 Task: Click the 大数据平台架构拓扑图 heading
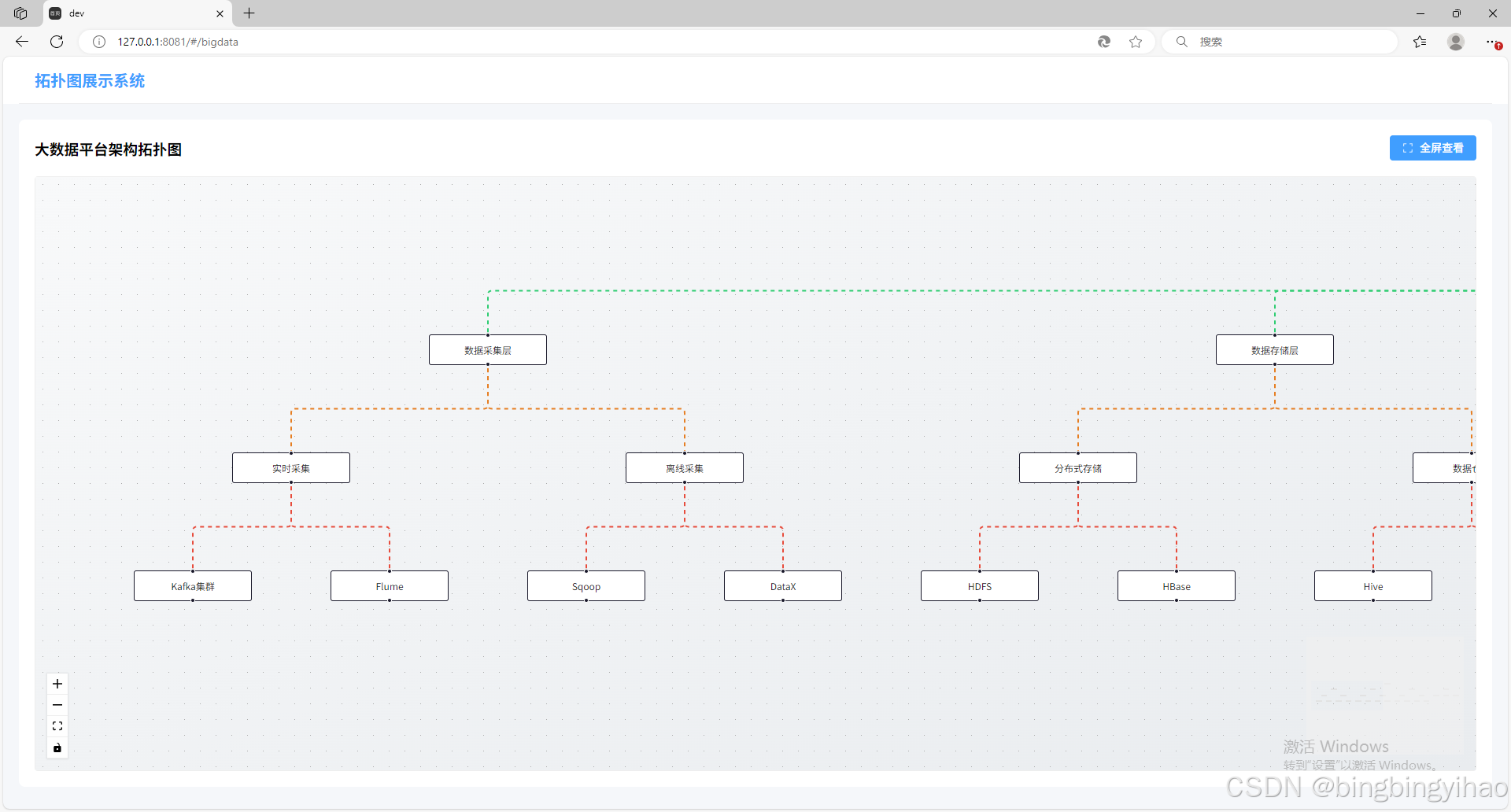pos(109,149)
